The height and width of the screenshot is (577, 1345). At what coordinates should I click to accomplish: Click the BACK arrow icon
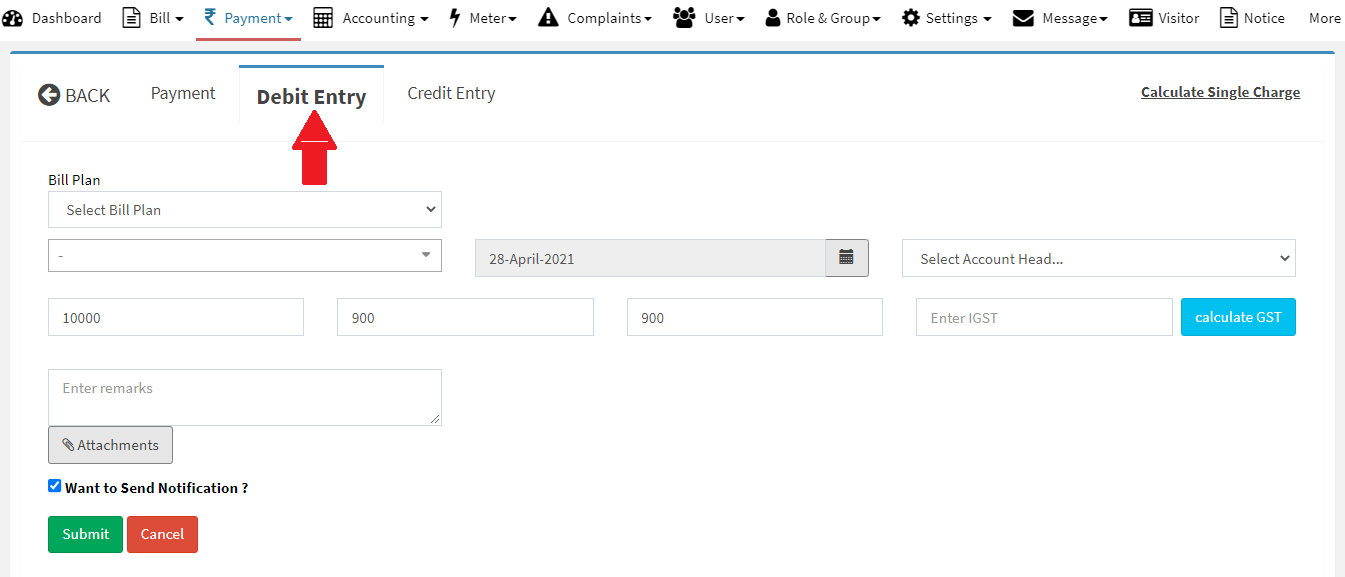(x=49, y=95)
